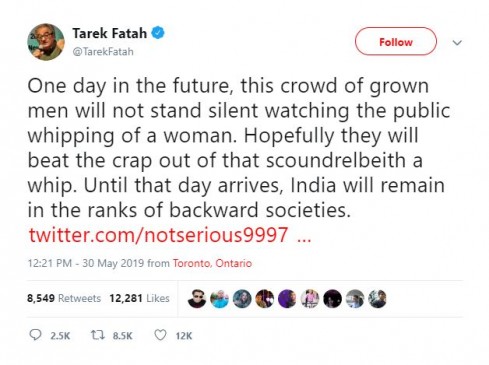
Task: Click first liker avatar with sunglasses
Action: click(197, 298)
